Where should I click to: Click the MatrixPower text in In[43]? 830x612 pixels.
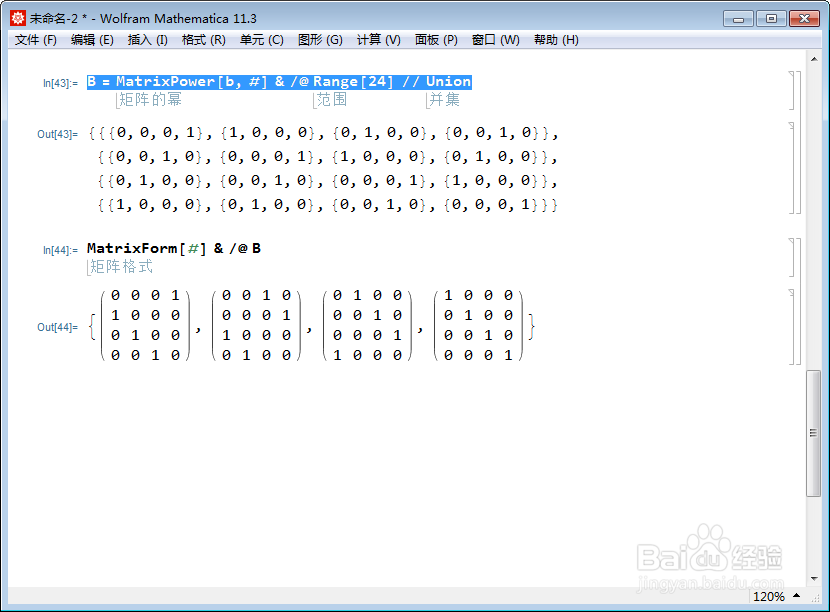coord(166,82)
